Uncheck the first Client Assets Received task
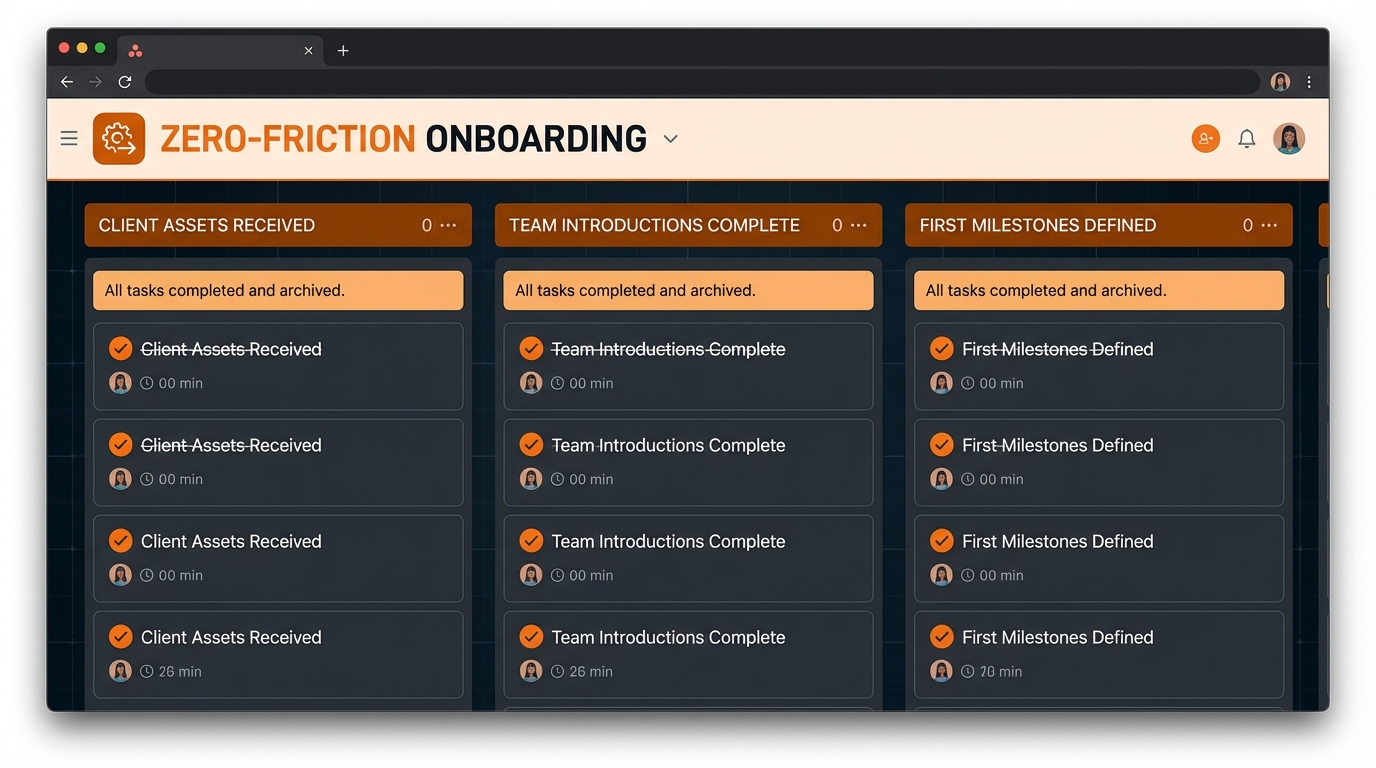 pyautogui.click(x=120, y=348)
